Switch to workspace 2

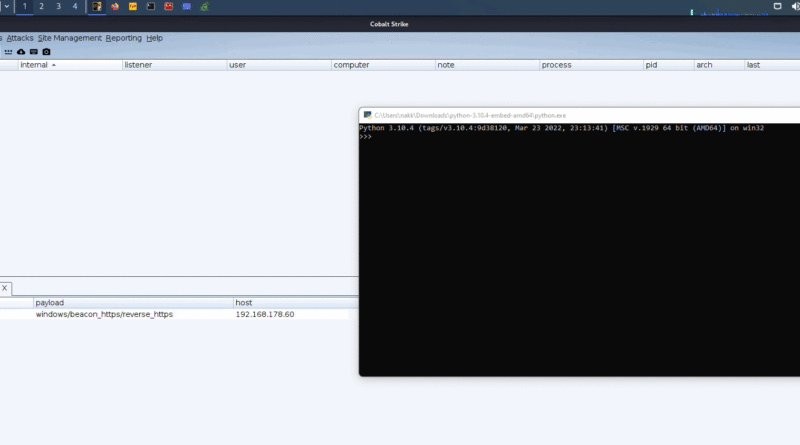[41, 7]
